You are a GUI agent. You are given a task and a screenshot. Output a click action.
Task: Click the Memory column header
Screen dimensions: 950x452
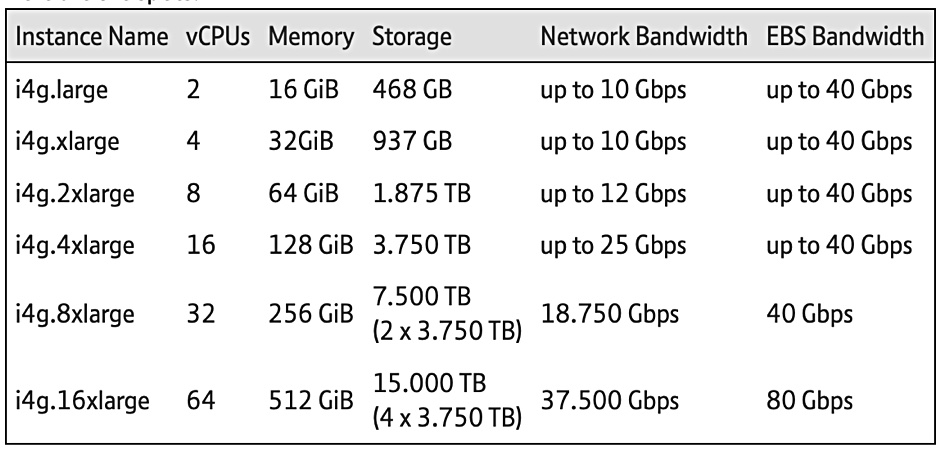[311, 38]
